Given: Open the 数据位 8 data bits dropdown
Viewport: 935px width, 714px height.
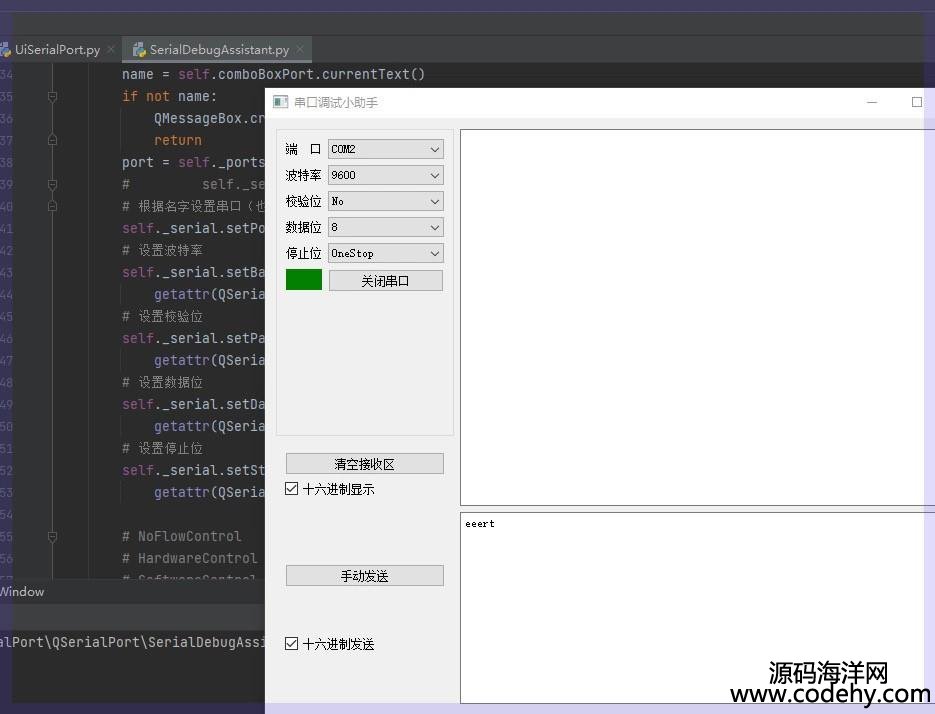Looking at the screenshot, I should click(x=385, y=227).
